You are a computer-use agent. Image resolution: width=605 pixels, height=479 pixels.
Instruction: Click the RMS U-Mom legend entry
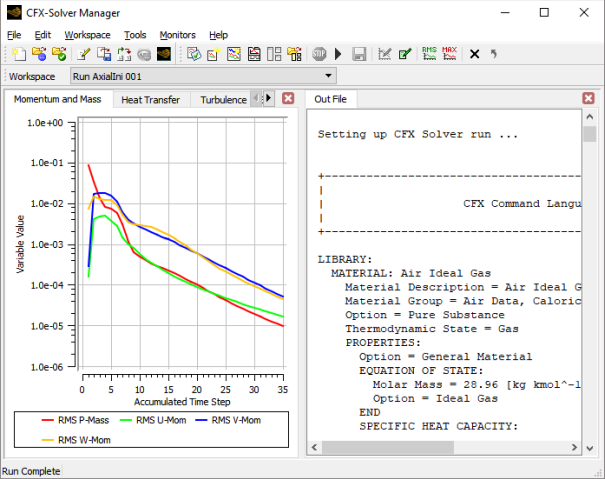point(153,420)
